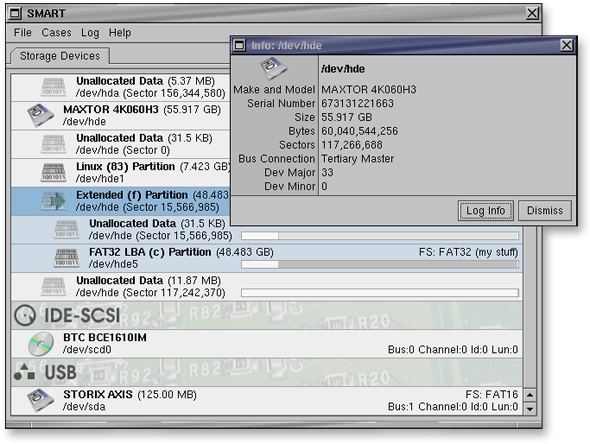The height and width of the screenshot is (444, 590).
Task: Click the Dev Major value 33
Action: (x=327, y=173)
